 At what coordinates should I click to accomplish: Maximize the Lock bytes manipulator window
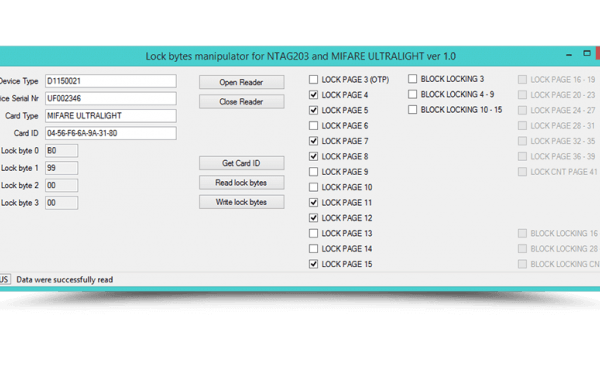587,54
